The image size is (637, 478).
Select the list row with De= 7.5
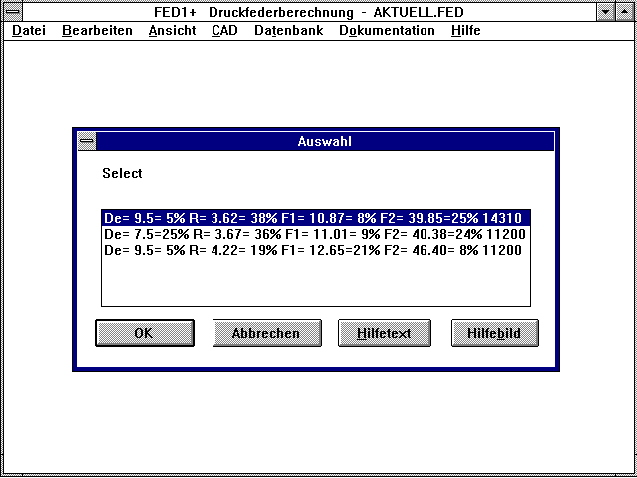(x=315, y=233)
